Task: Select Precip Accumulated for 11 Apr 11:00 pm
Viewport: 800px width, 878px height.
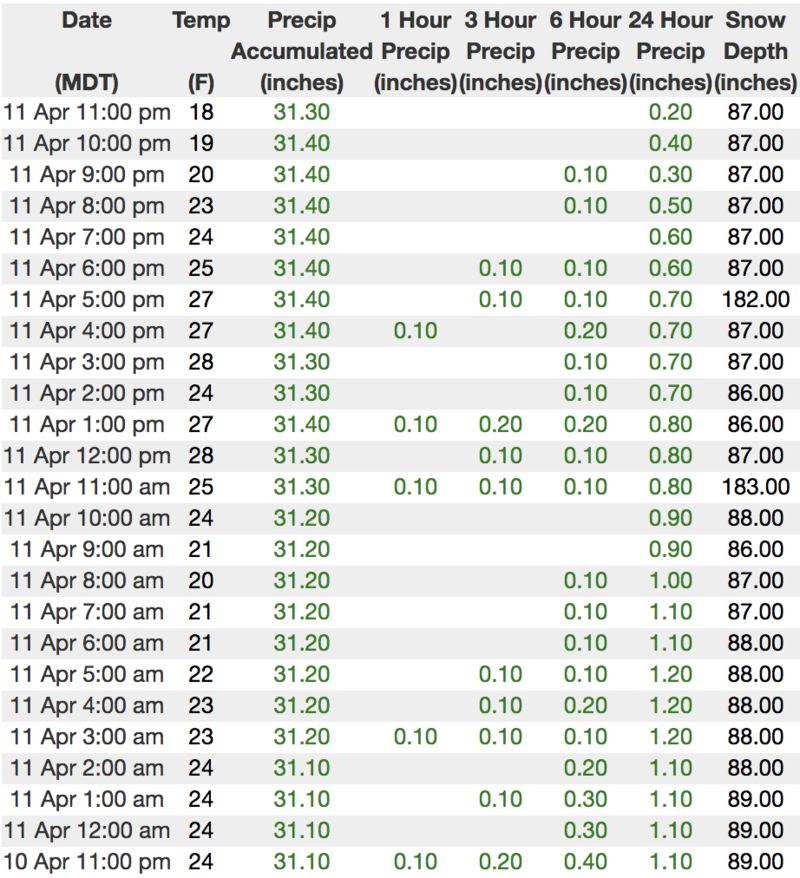Action: [301, 112]
